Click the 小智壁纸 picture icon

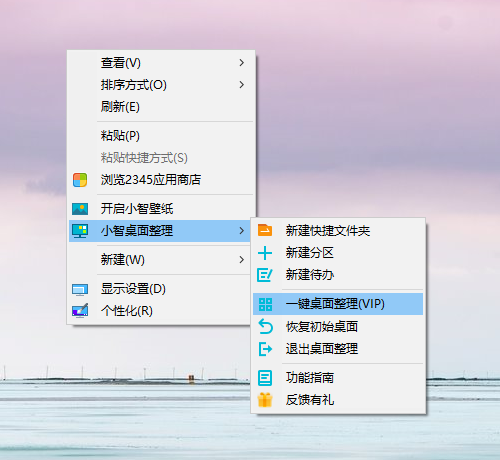(80, 209)
